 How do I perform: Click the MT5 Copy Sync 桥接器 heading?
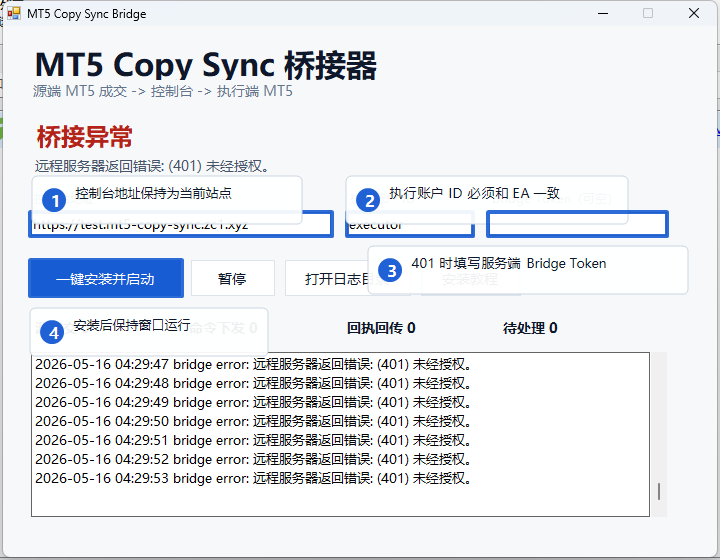coord(206,65)
